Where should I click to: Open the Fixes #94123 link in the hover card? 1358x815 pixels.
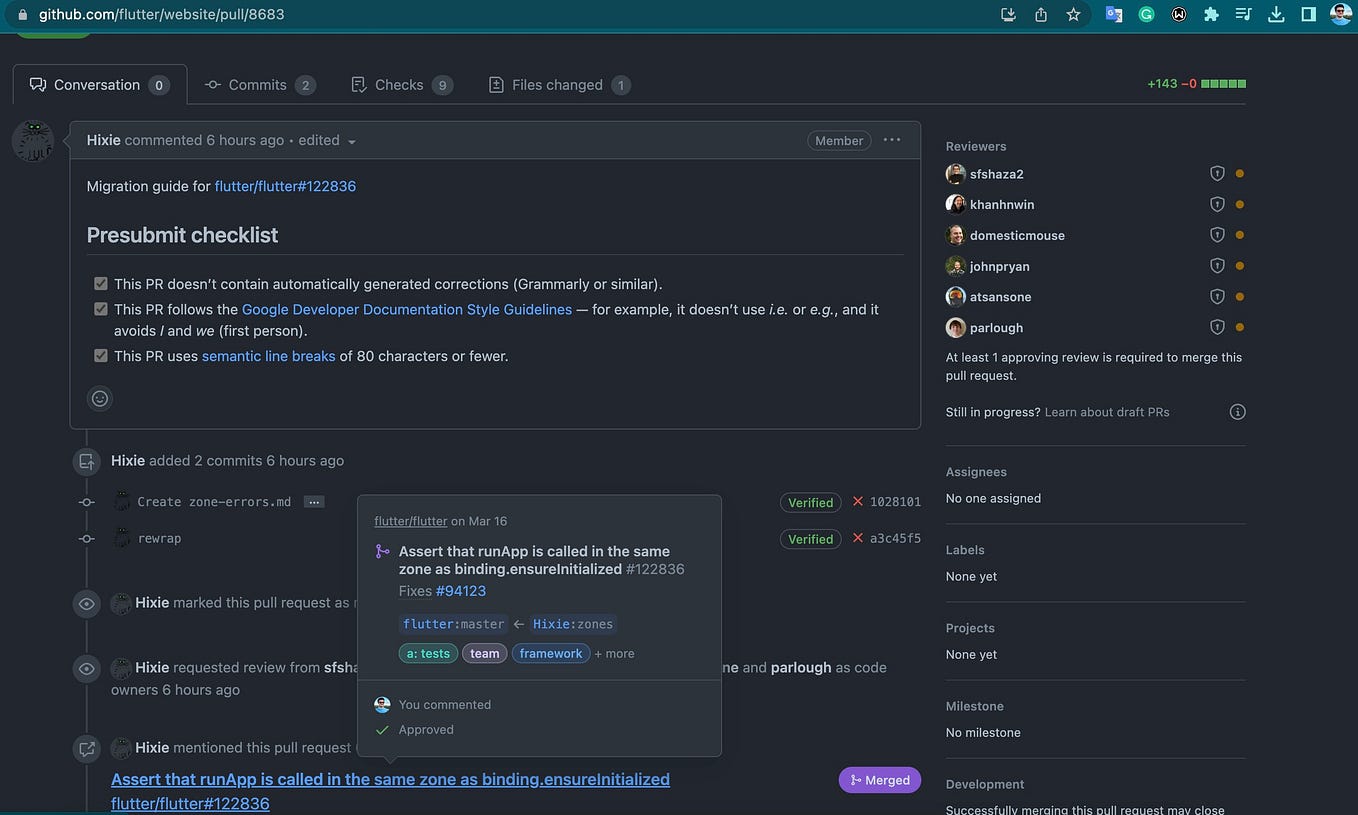461,590
